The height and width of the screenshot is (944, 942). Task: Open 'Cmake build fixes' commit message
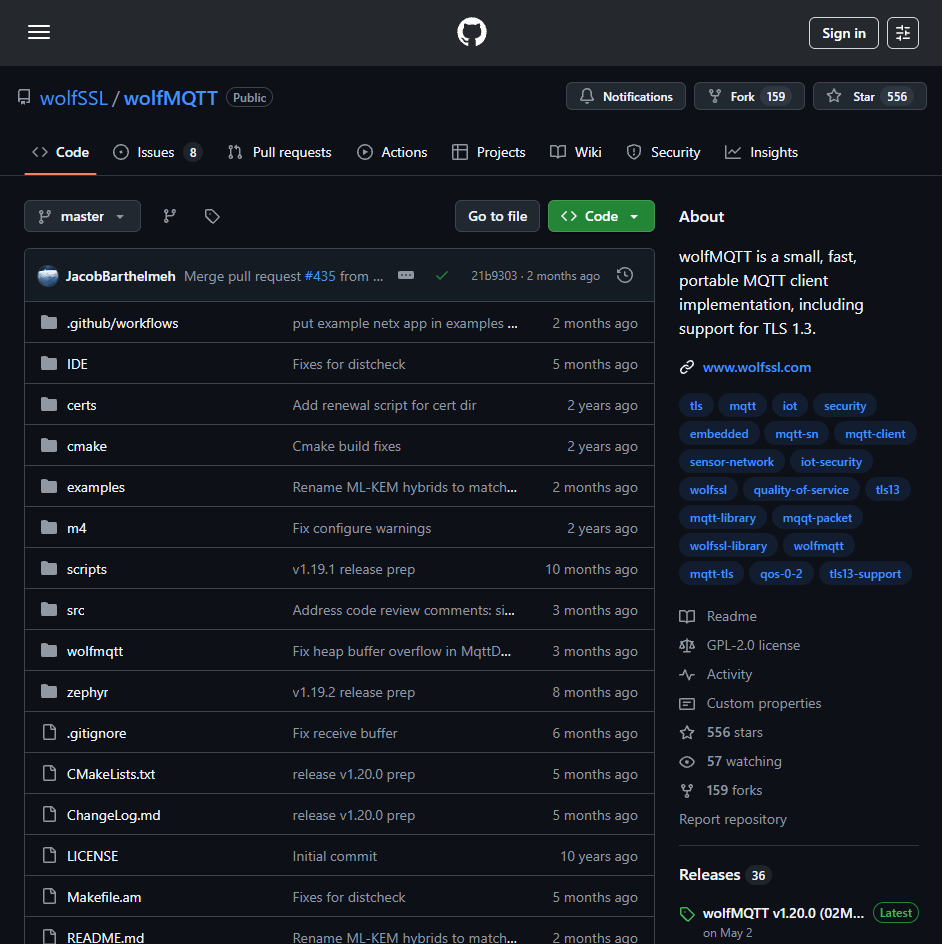click(x=346, y=446)
